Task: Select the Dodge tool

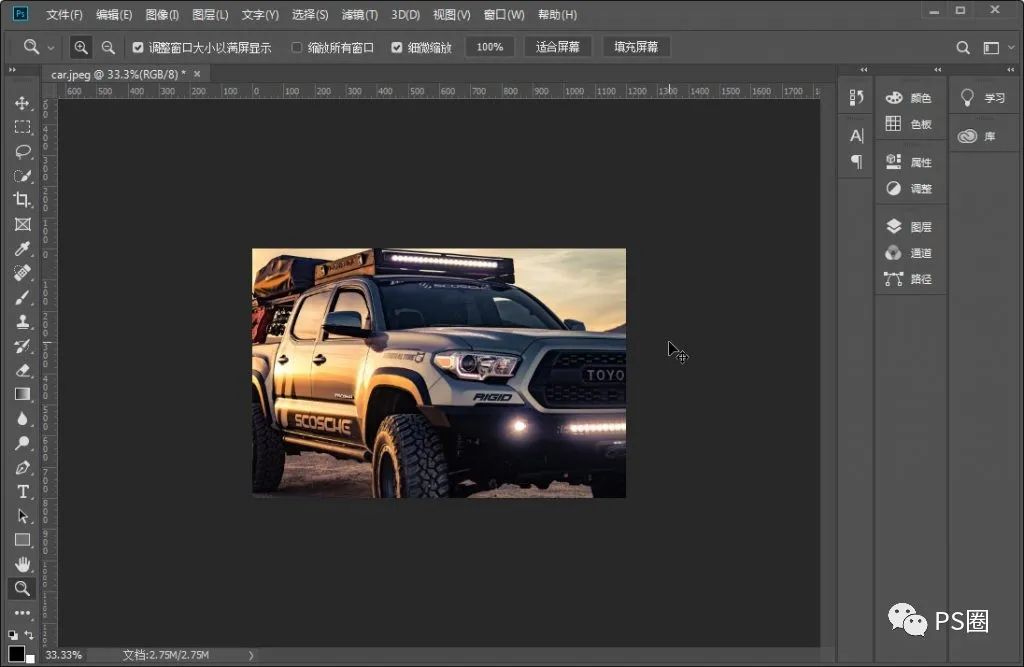Action: pyautogui.click(x=22, y=443)
